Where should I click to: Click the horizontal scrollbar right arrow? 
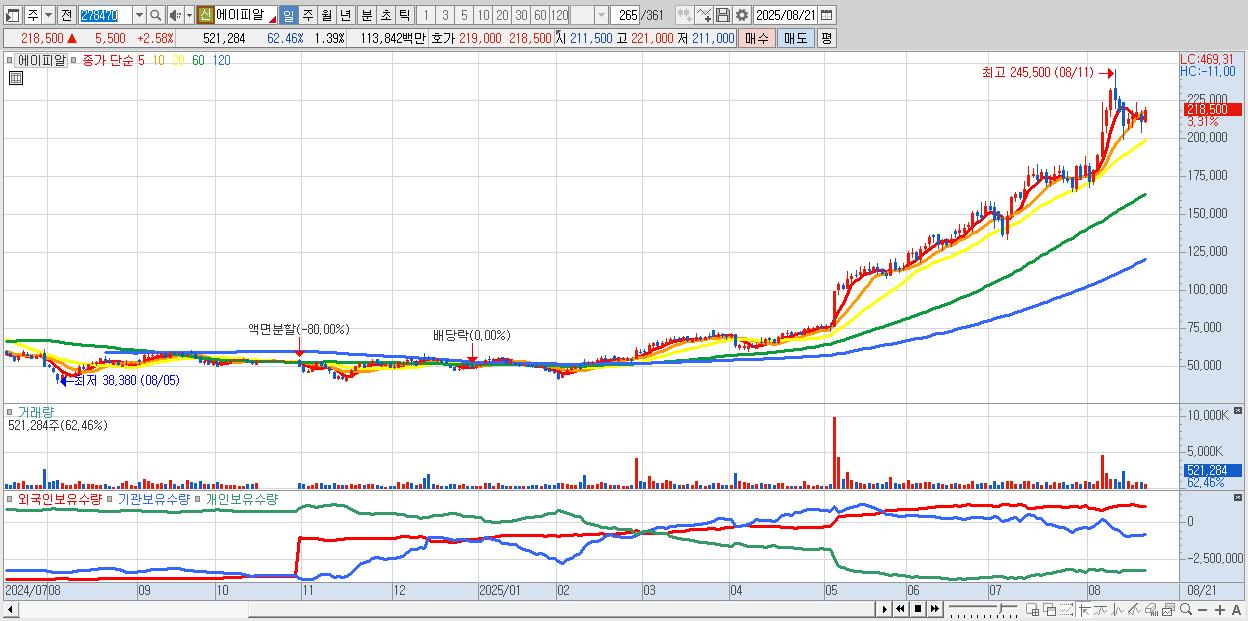884,609
